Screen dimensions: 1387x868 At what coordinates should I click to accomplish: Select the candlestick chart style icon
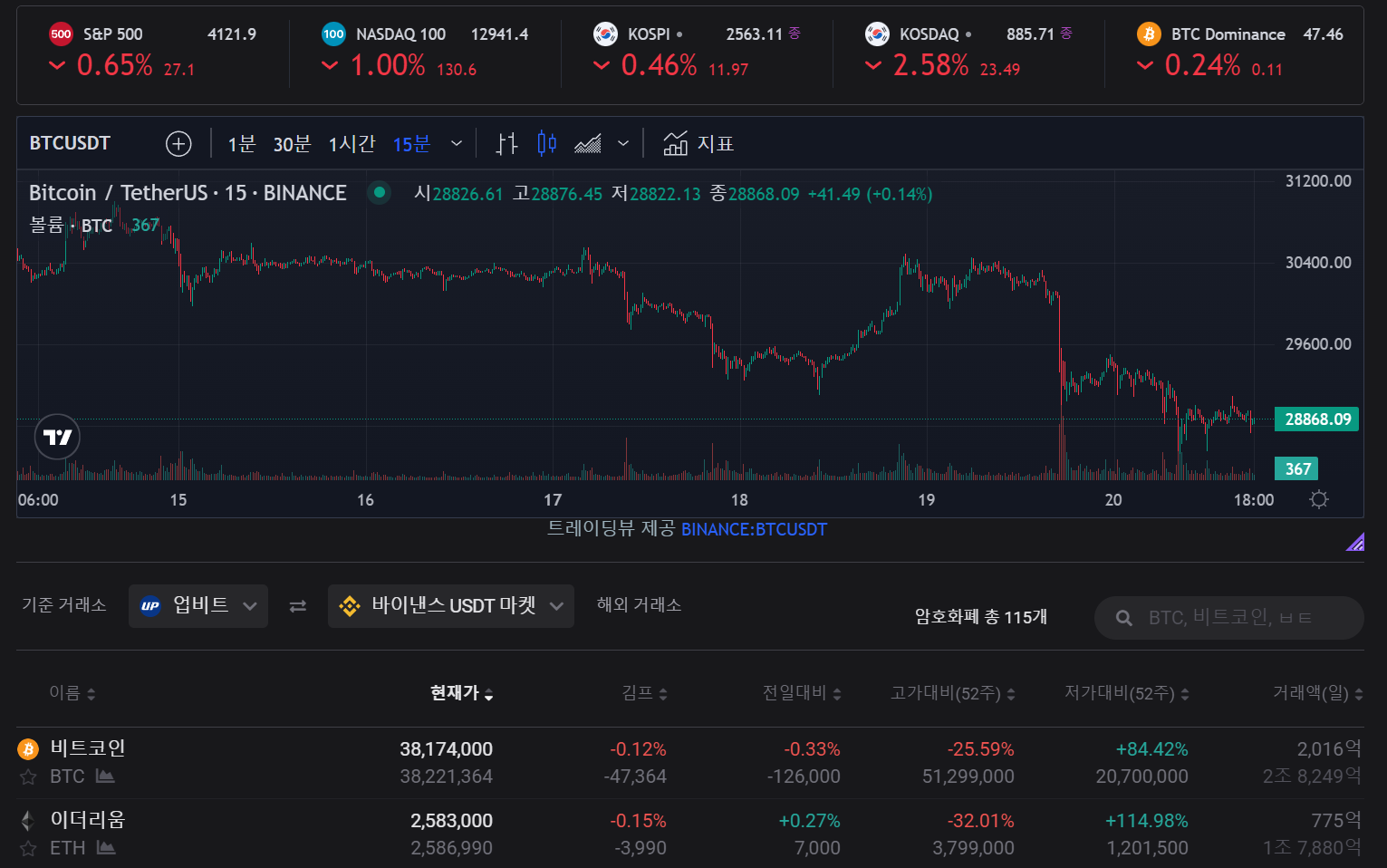(x=546, y=143)
